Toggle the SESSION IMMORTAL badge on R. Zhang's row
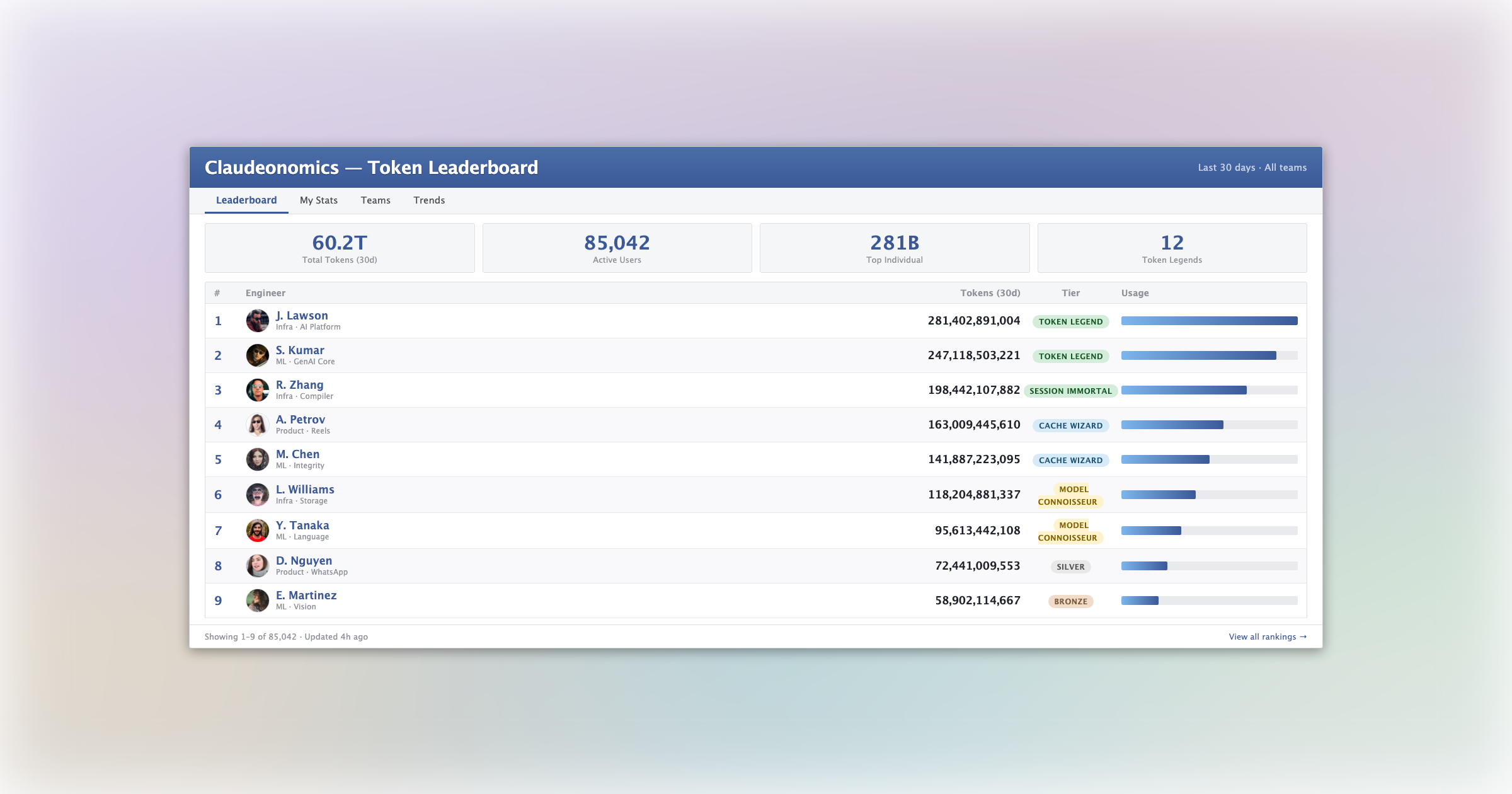 1070,391
